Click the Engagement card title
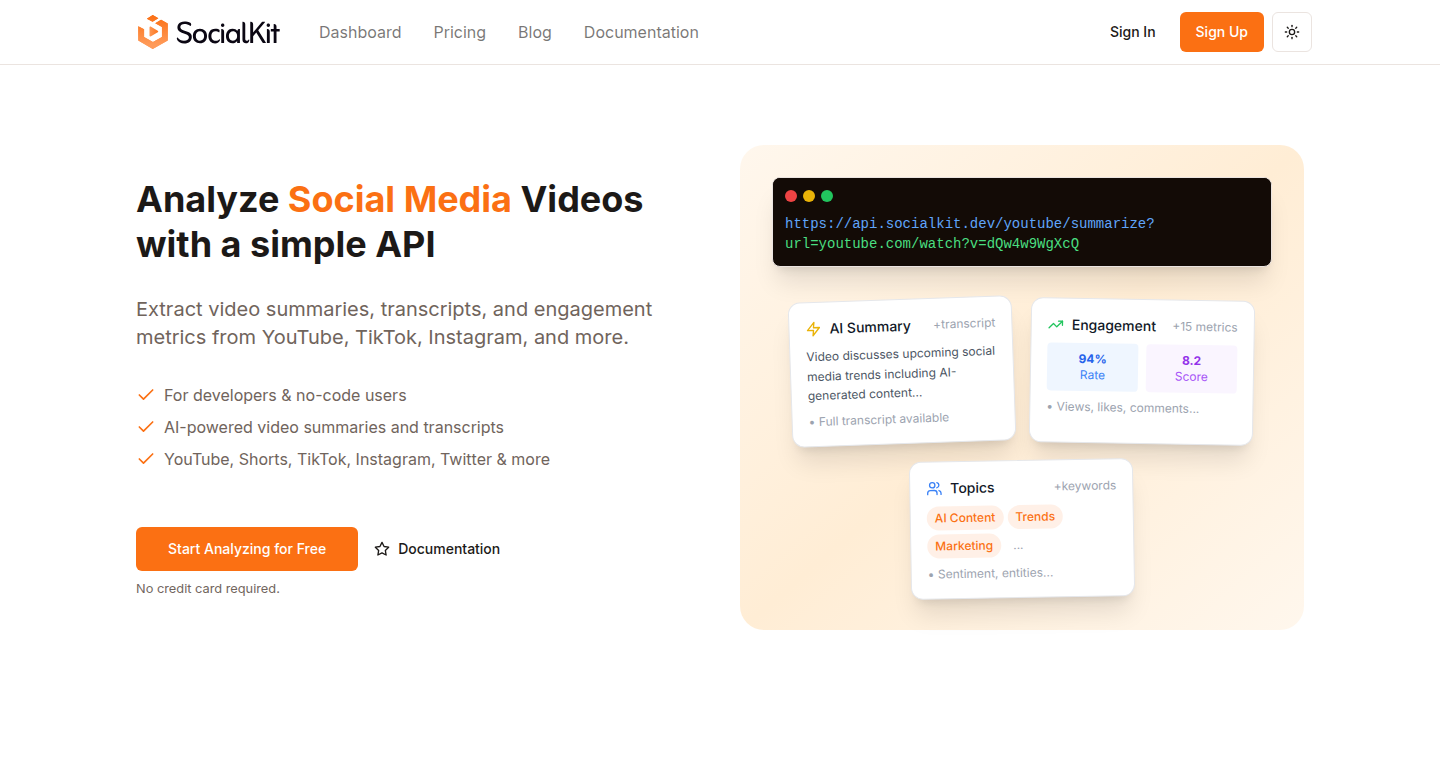 [1114, 325]
